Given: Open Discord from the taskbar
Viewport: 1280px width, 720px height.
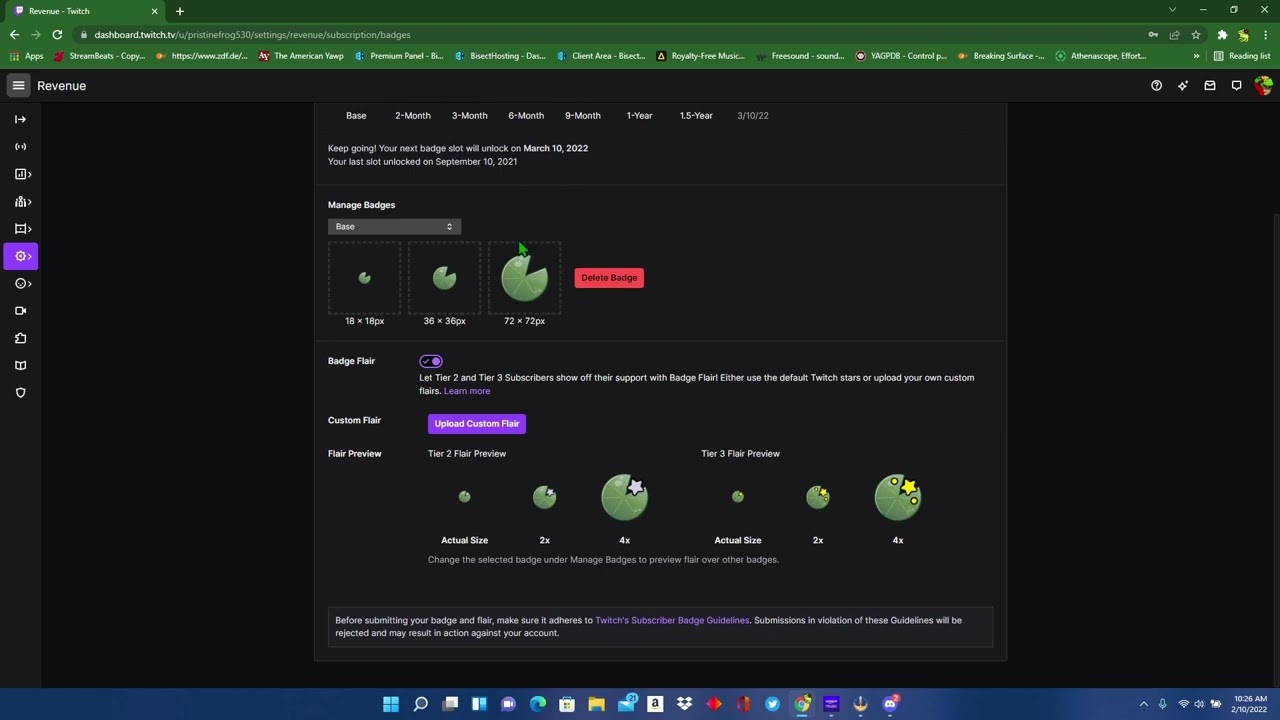Looking at the screenshot, I should 890,704.
